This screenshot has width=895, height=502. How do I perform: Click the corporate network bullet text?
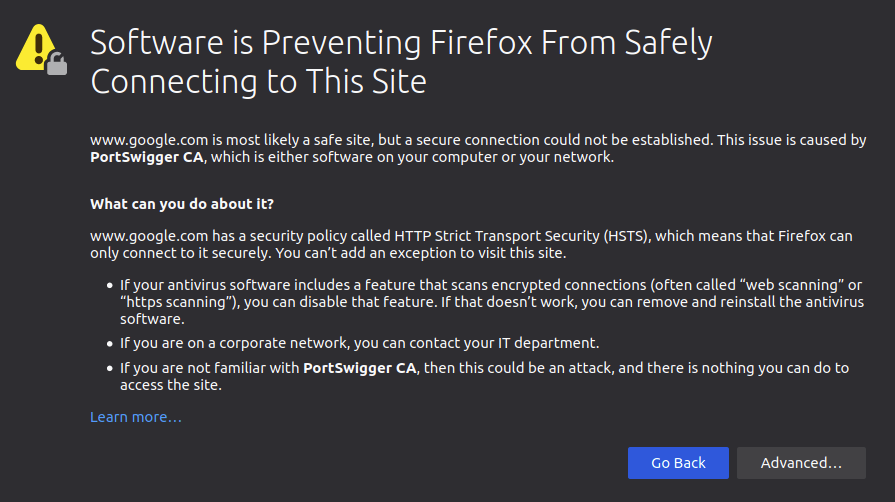pos(360,343)
